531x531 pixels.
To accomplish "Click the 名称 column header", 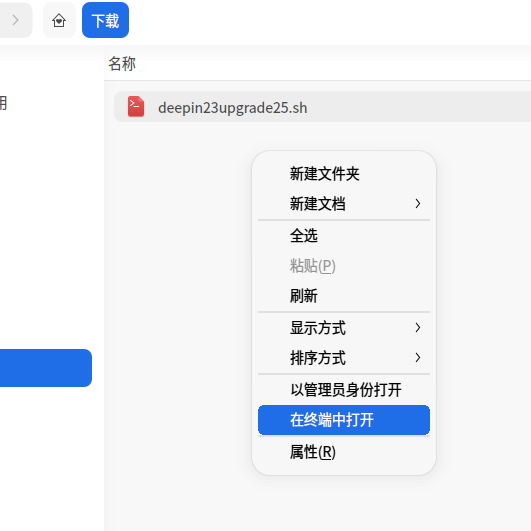I will tap(122, 64).
